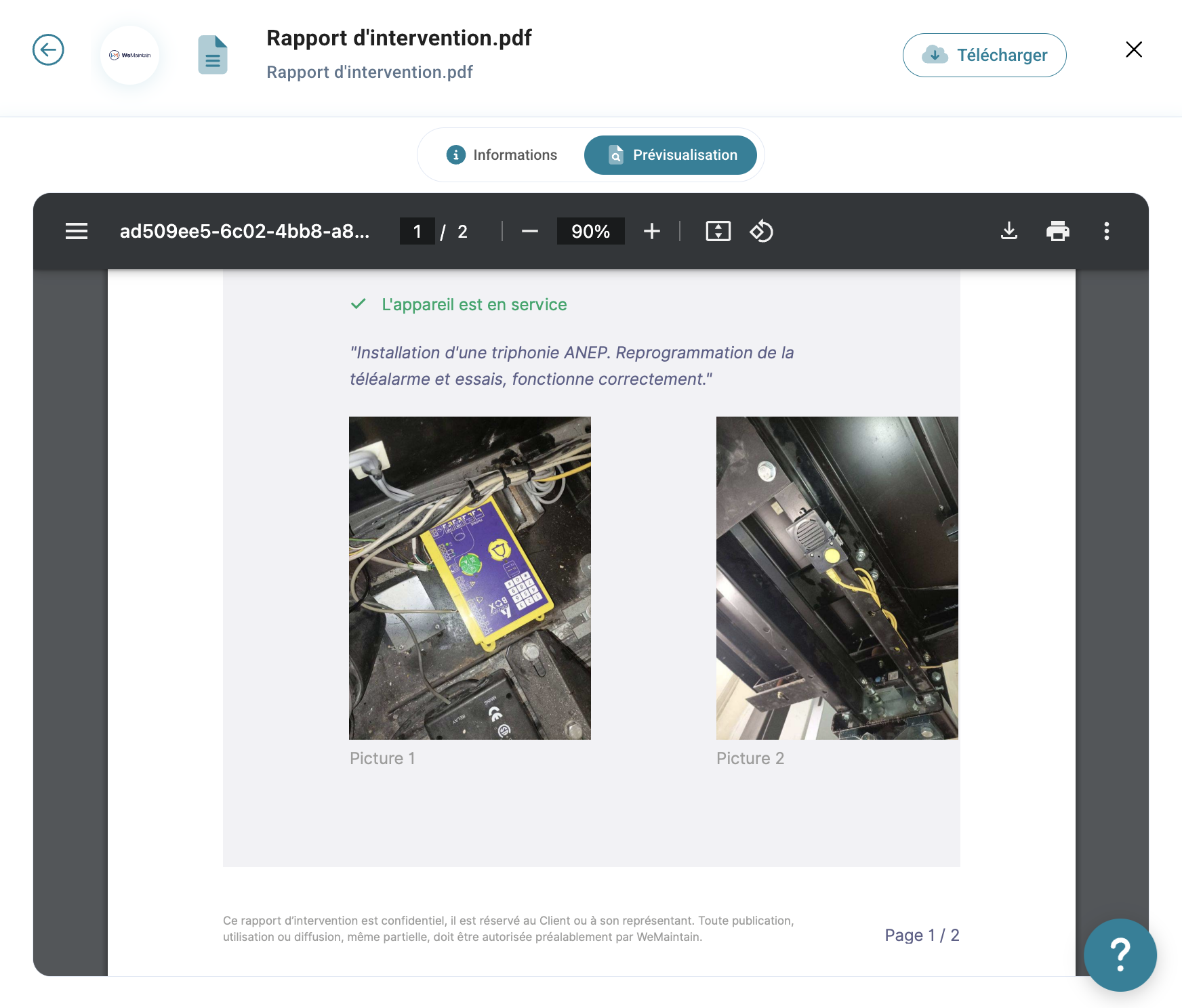Viewport: 1182px width, 1008px height.
Task: Open the help question mark button
Action: [x=1120, y=954]
